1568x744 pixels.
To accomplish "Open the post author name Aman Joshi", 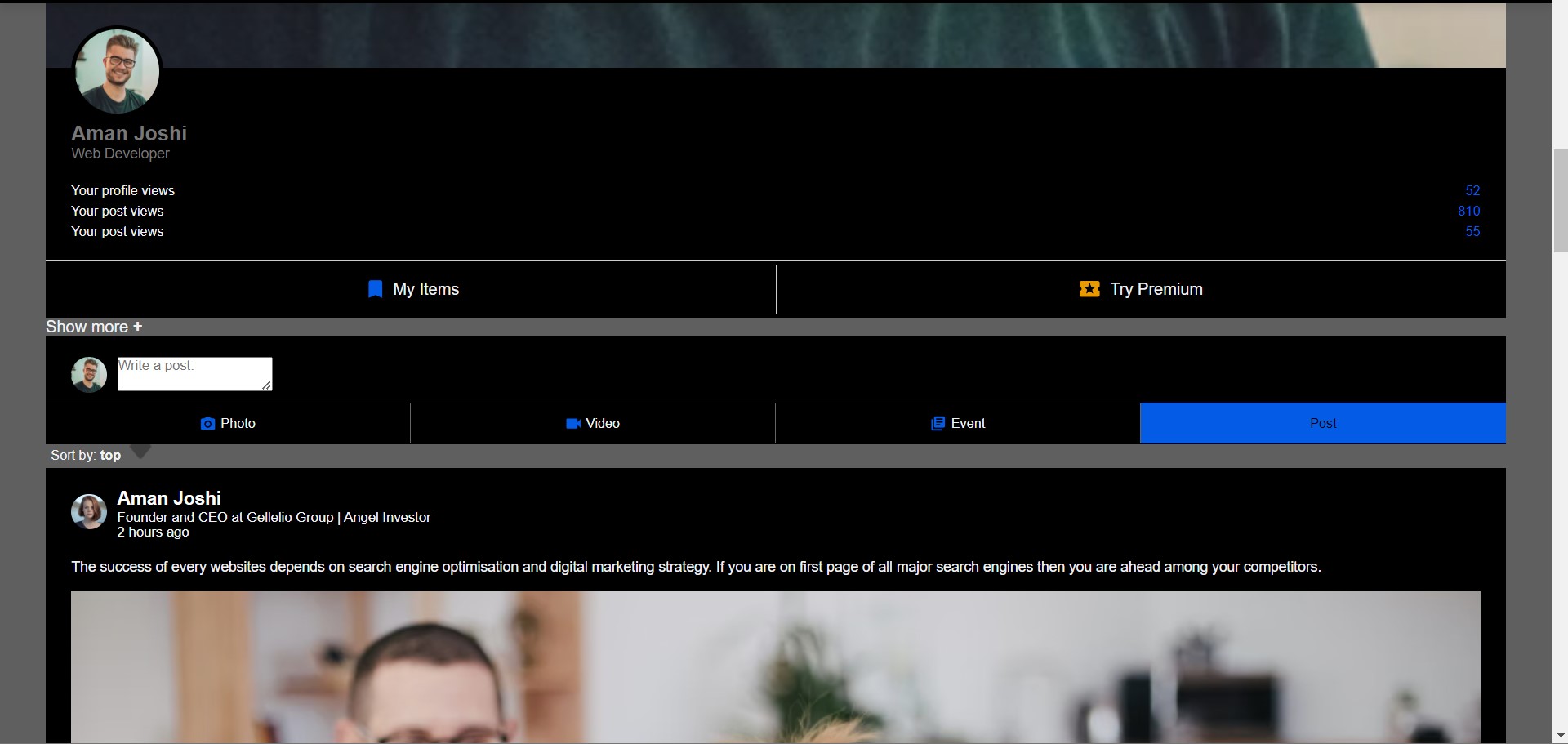I will point(169,498).
